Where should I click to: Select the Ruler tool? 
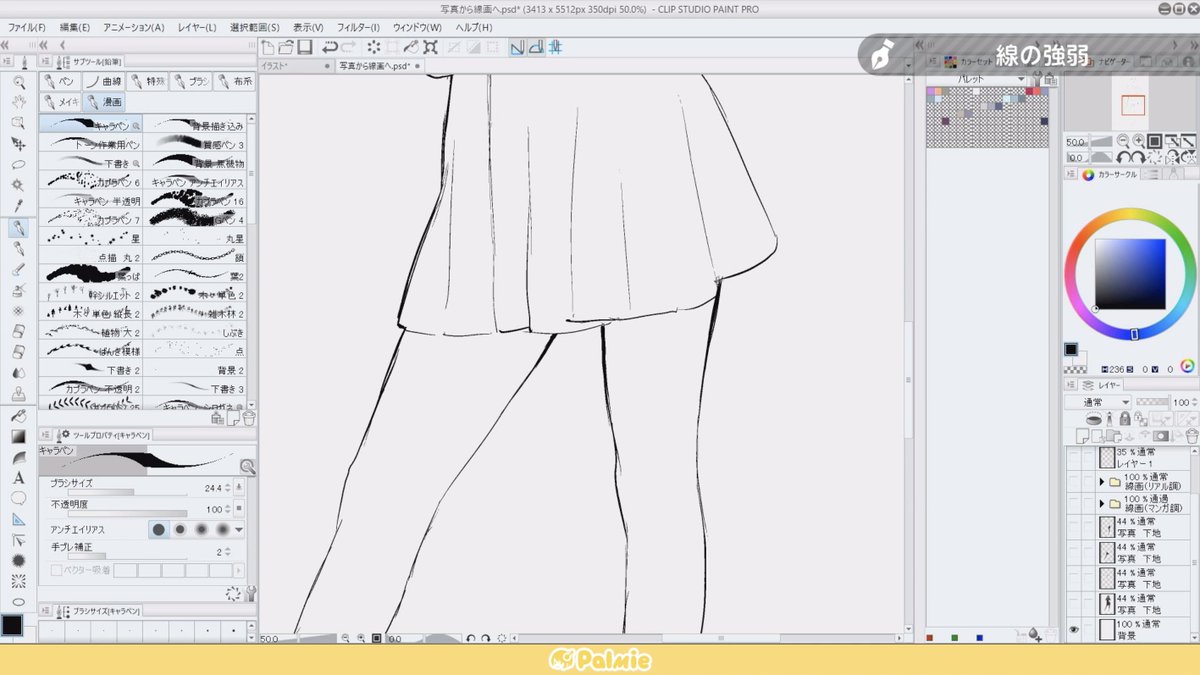[x=18, y=519]
